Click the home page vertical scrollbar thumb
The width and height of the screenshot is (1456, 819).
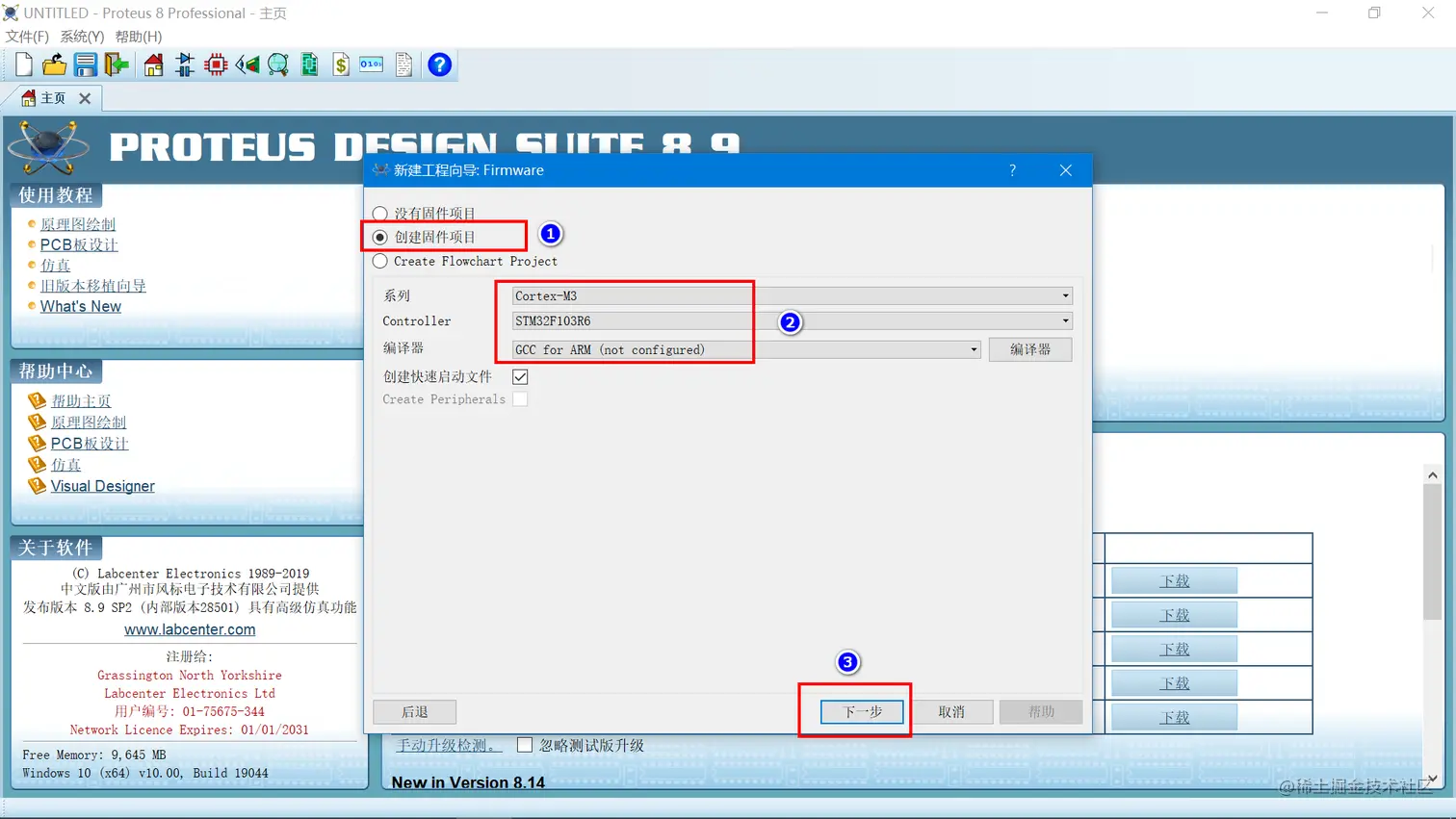point(1433,550)
